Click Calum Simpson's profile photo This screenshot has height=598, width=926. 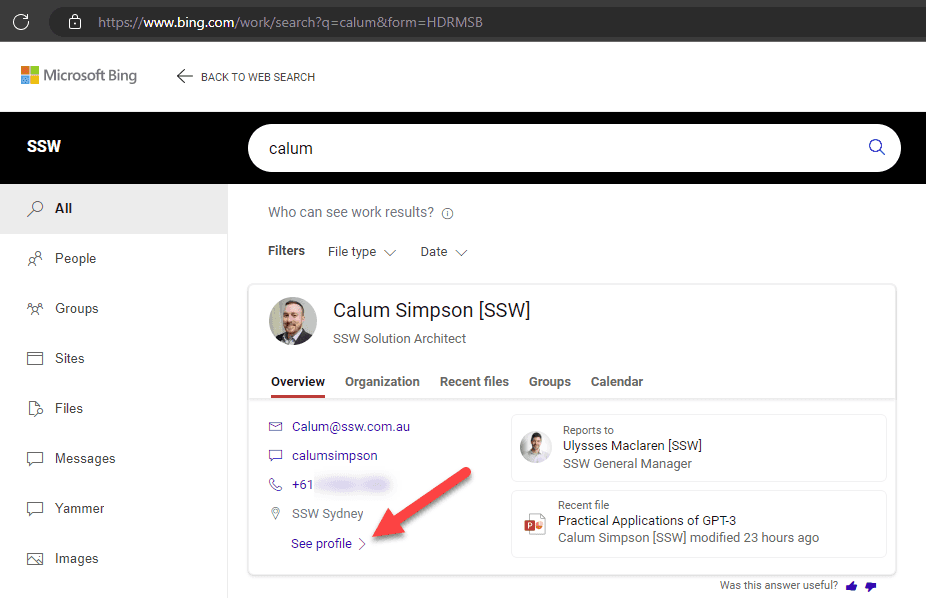point(293,321)
